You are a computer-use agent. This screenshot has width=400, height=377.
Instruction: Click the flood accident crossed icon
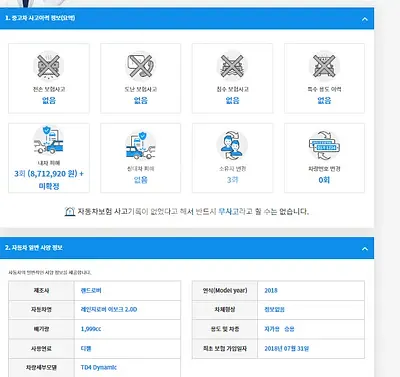[x=232, y=66]
